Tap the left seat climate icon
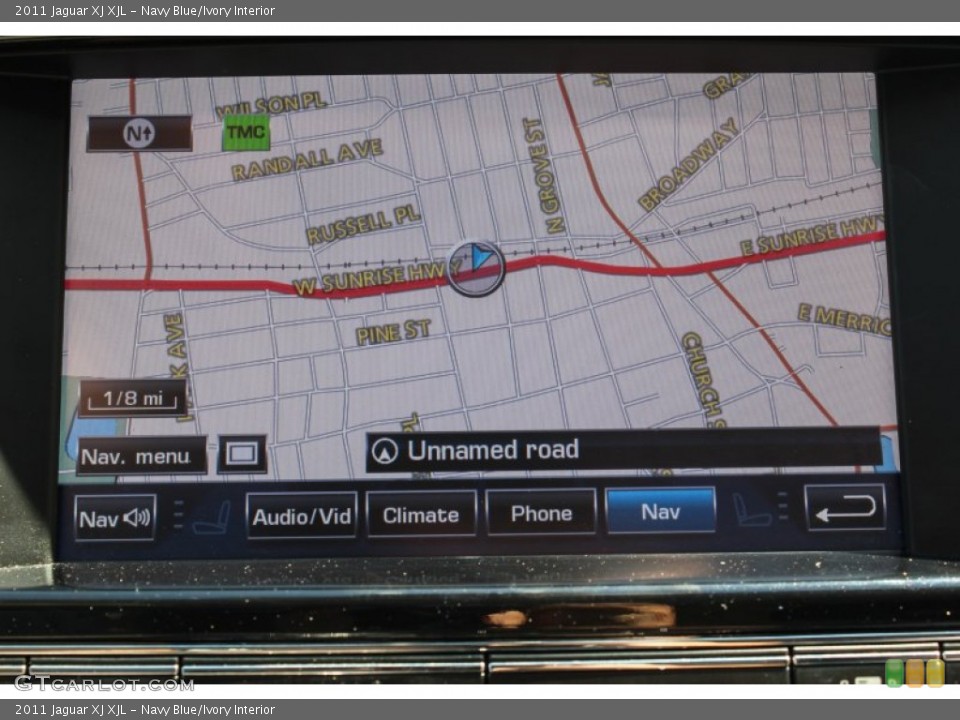Image resolution: width=960 pixels, height=720 pixels. point(212,518)
